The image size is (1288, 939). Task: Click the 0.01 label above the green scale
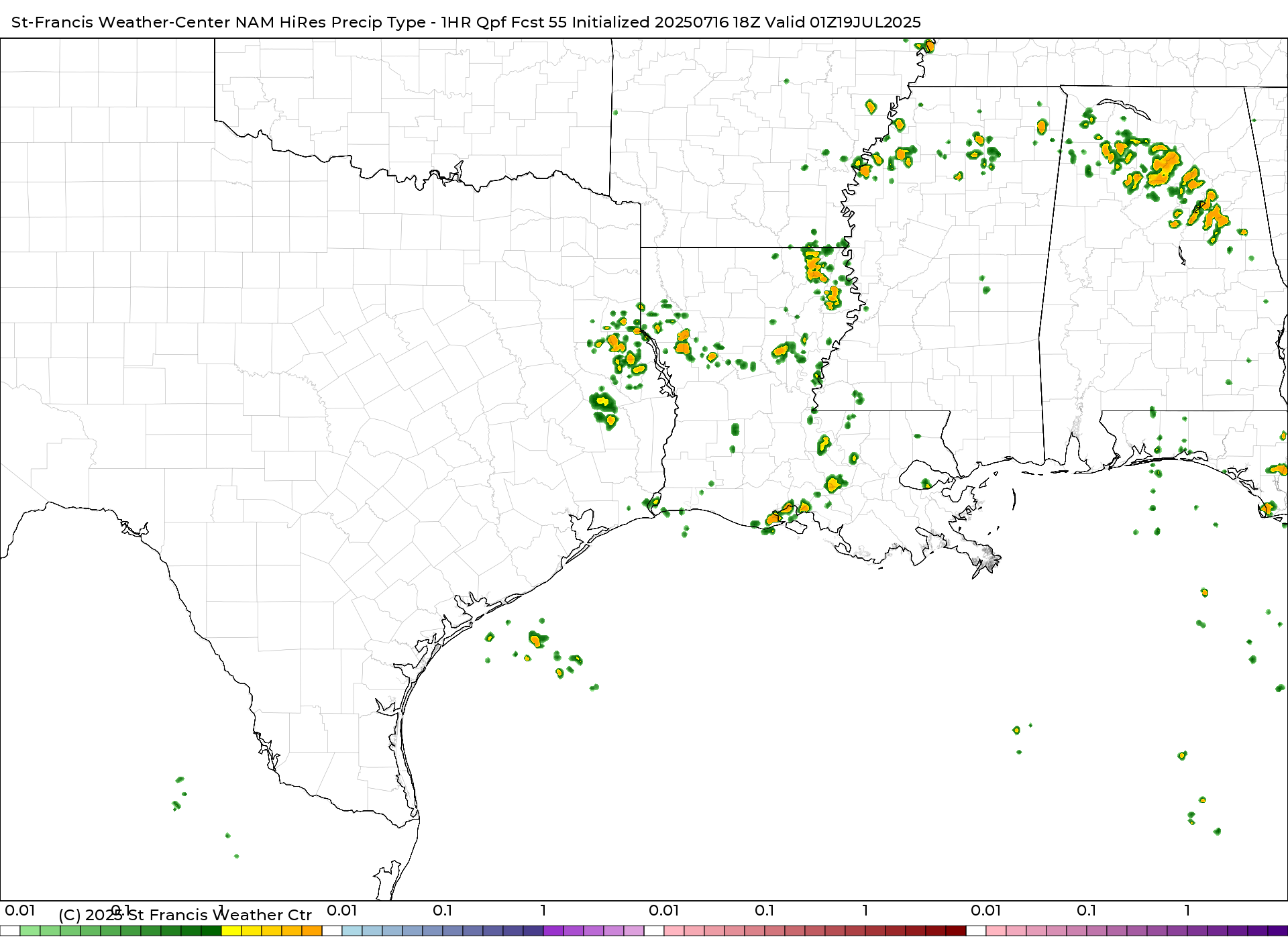coord(20,910)
